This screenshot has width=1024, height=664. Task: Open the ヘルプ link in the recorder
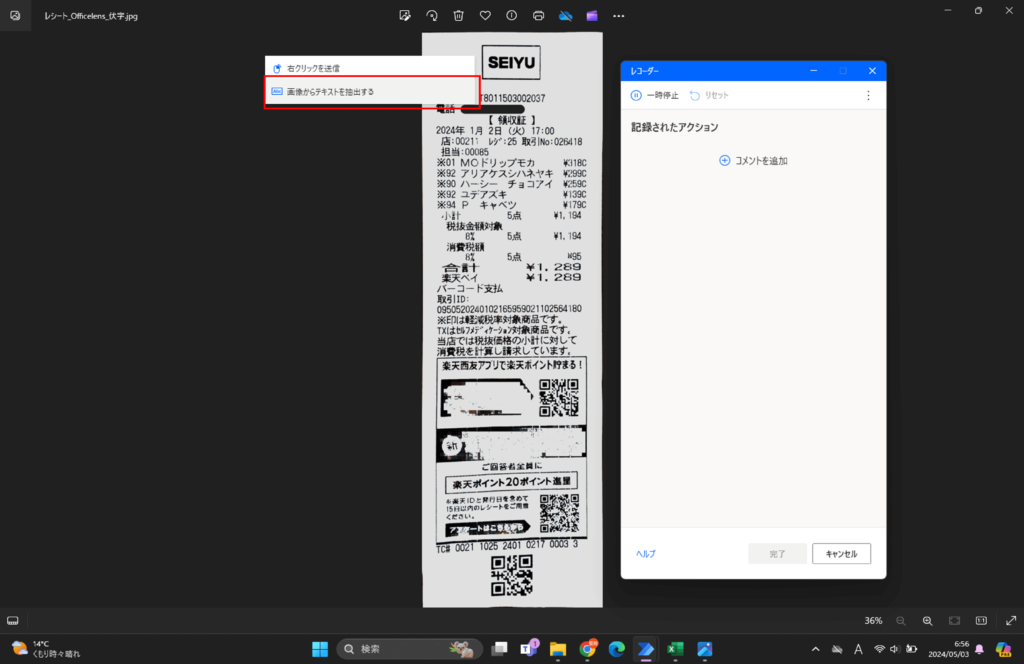tap(646, 554)
